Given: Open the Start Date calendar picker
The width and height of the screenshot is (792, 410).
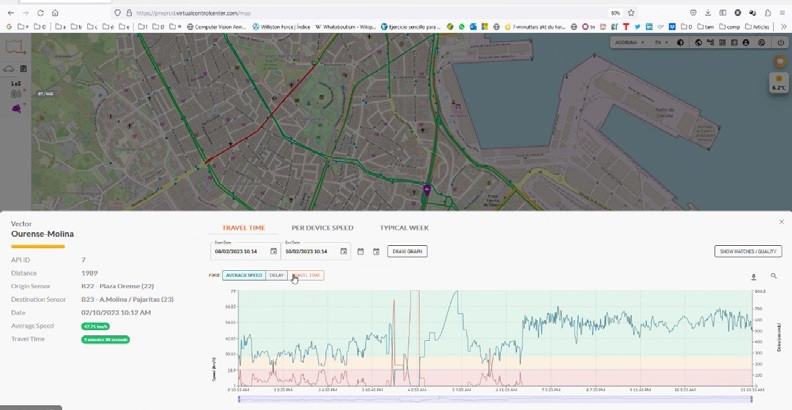Looking at the screenshot, I should click(273, 251).
